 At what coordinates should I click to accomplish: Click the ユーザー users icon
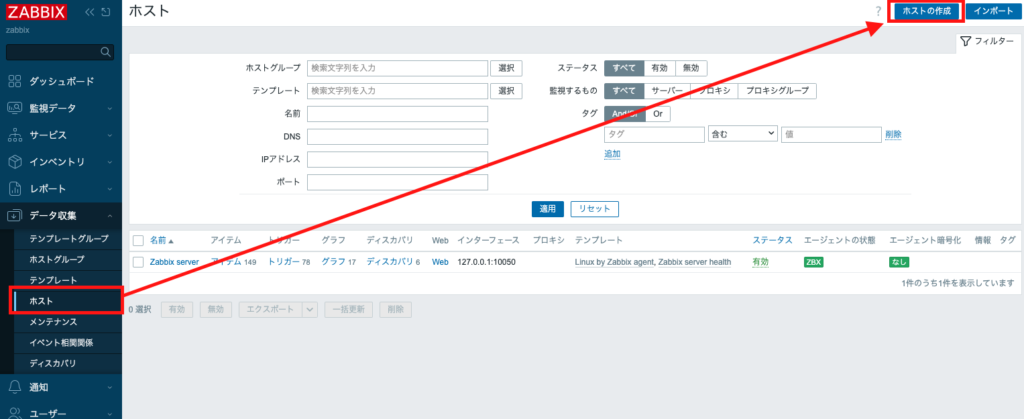(x=14, y=412)
